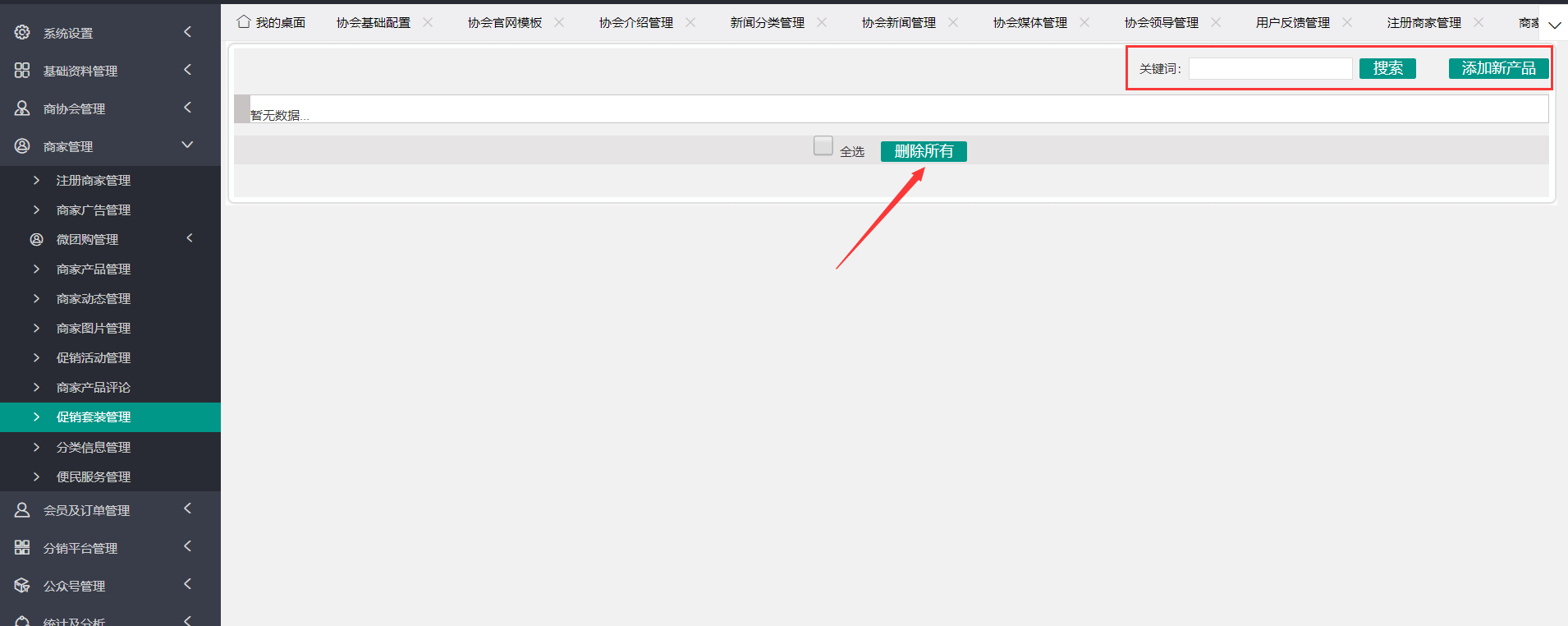Viewport: 1568px width, 626px height.
Task: Close the 用户反馈管理 tab
Action: (1347, 22)
